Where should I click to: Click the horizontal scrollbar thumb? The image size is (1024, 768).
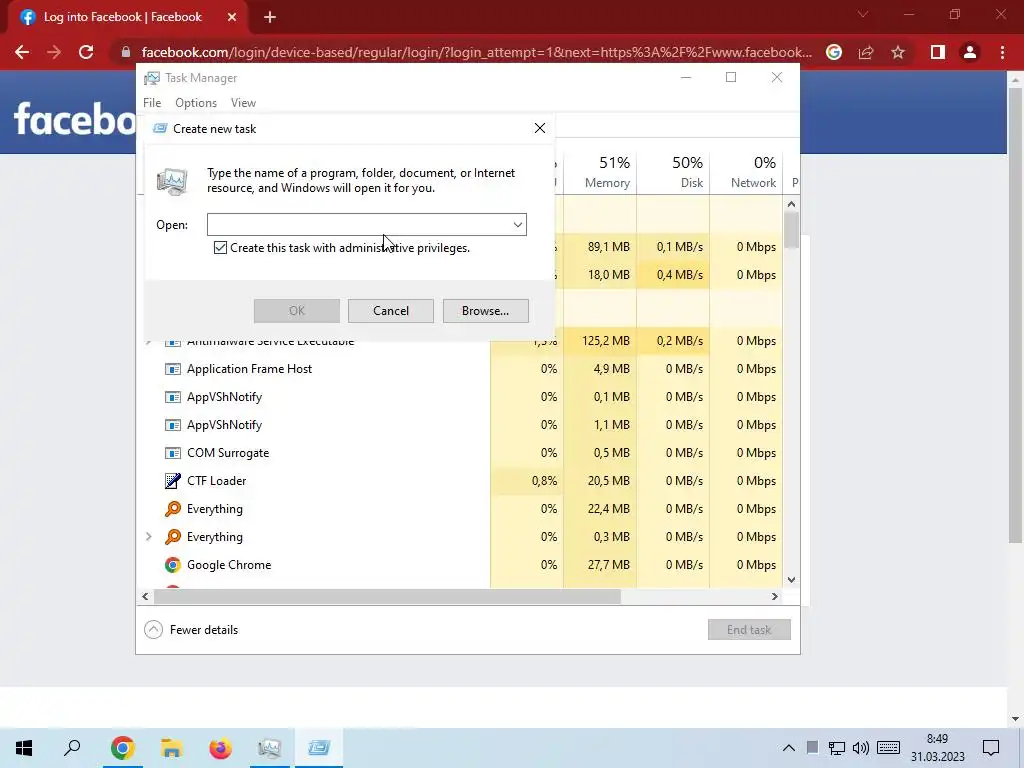click(x=387, y=596)
